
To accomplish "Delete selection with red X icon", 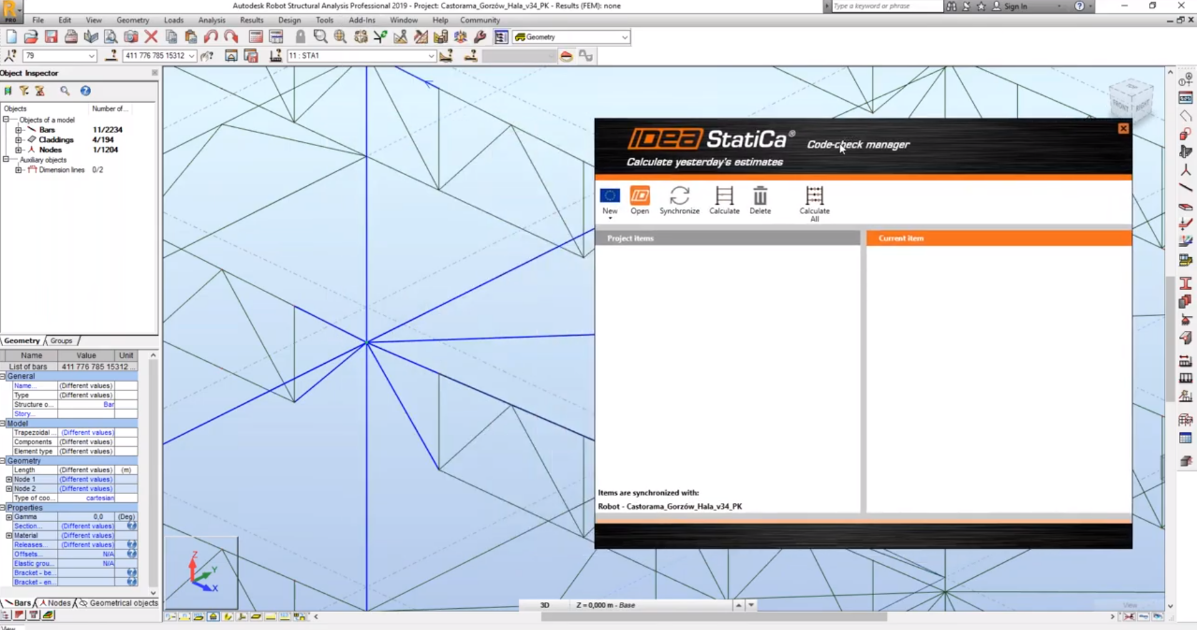I will coord(151,37).
